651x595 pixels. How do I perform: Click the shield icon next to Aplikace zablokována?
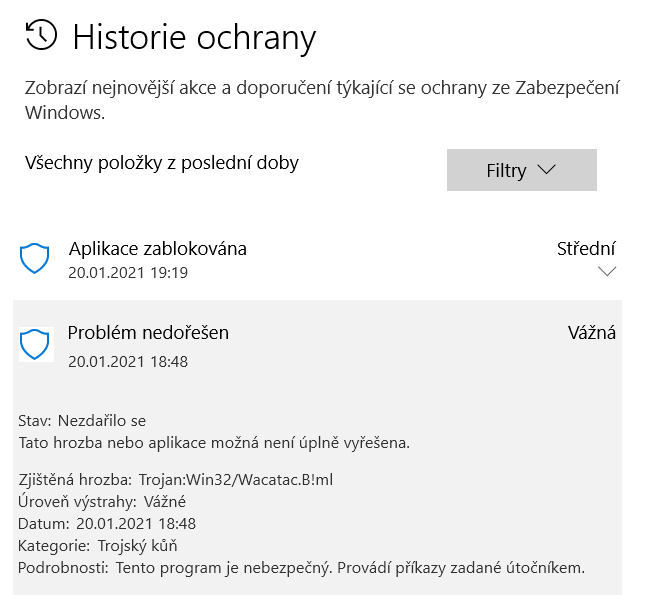pyautogui.click(x=35, y=259)
